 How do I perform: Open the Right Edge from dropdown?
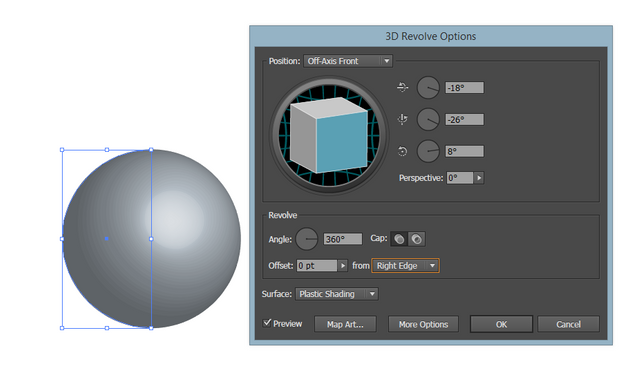(x=405, y=266)
